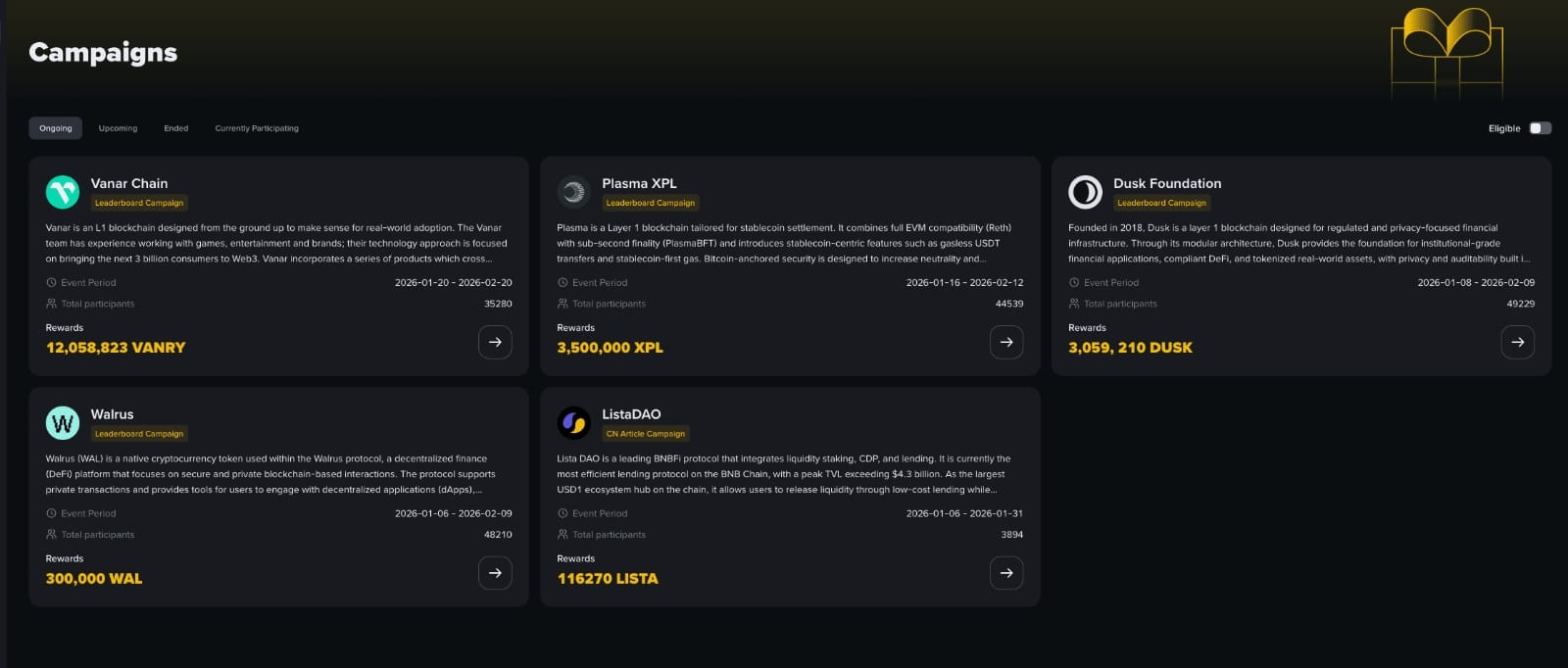This screenshot has width=1568, height=668.
Task: Click Dusk Foundation's Leaderboard Campaign tag
Action: tap(1161, 203)
